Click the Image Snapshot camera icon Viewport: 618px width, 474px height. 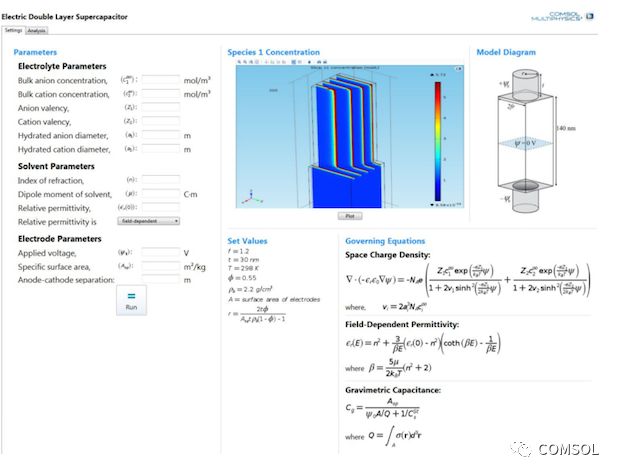click(x=319, y=62)
